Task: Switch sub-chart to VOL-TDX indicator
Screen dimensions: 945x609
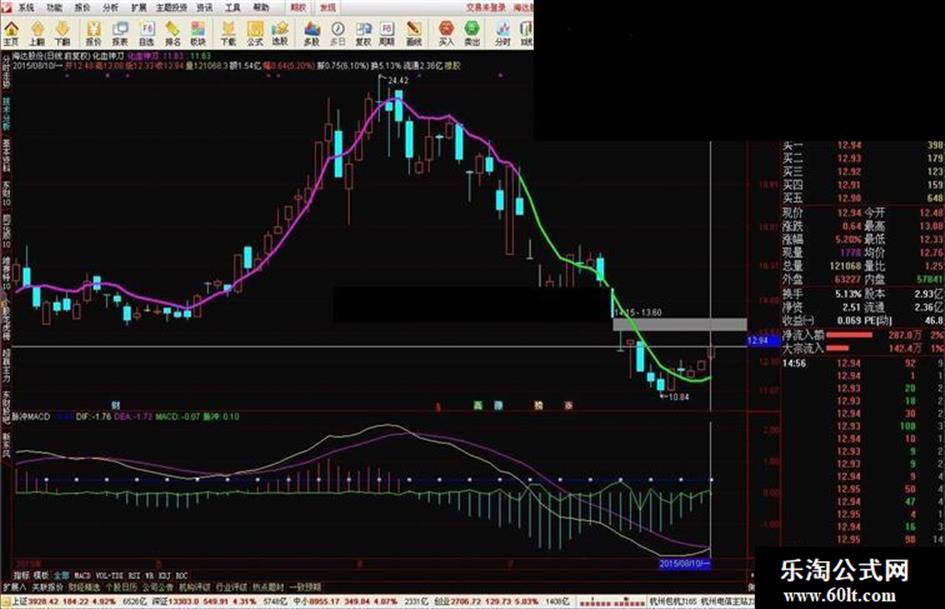Action: pos(110,576)
